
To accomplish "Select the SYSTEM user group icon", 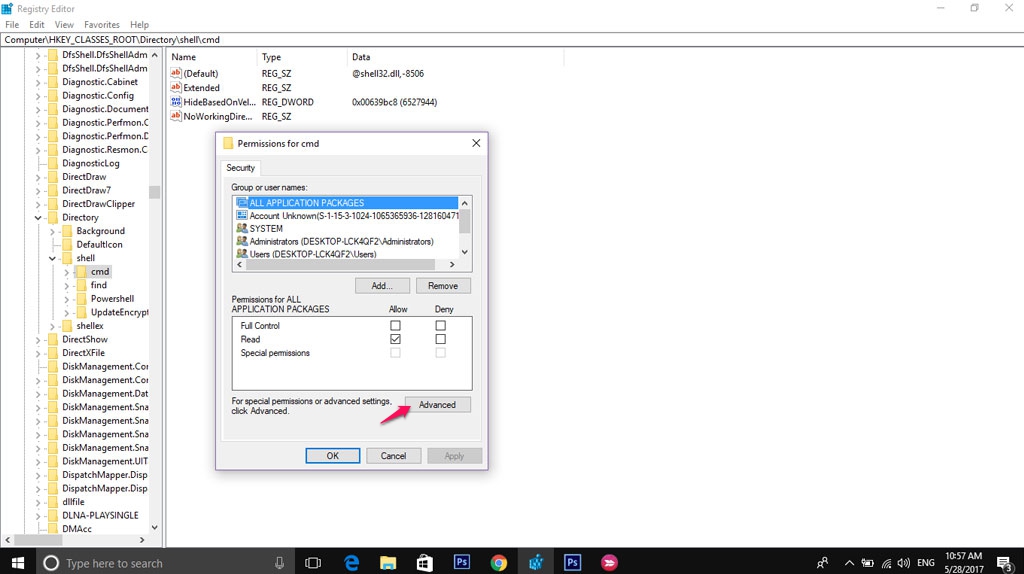I will (241, 229).
